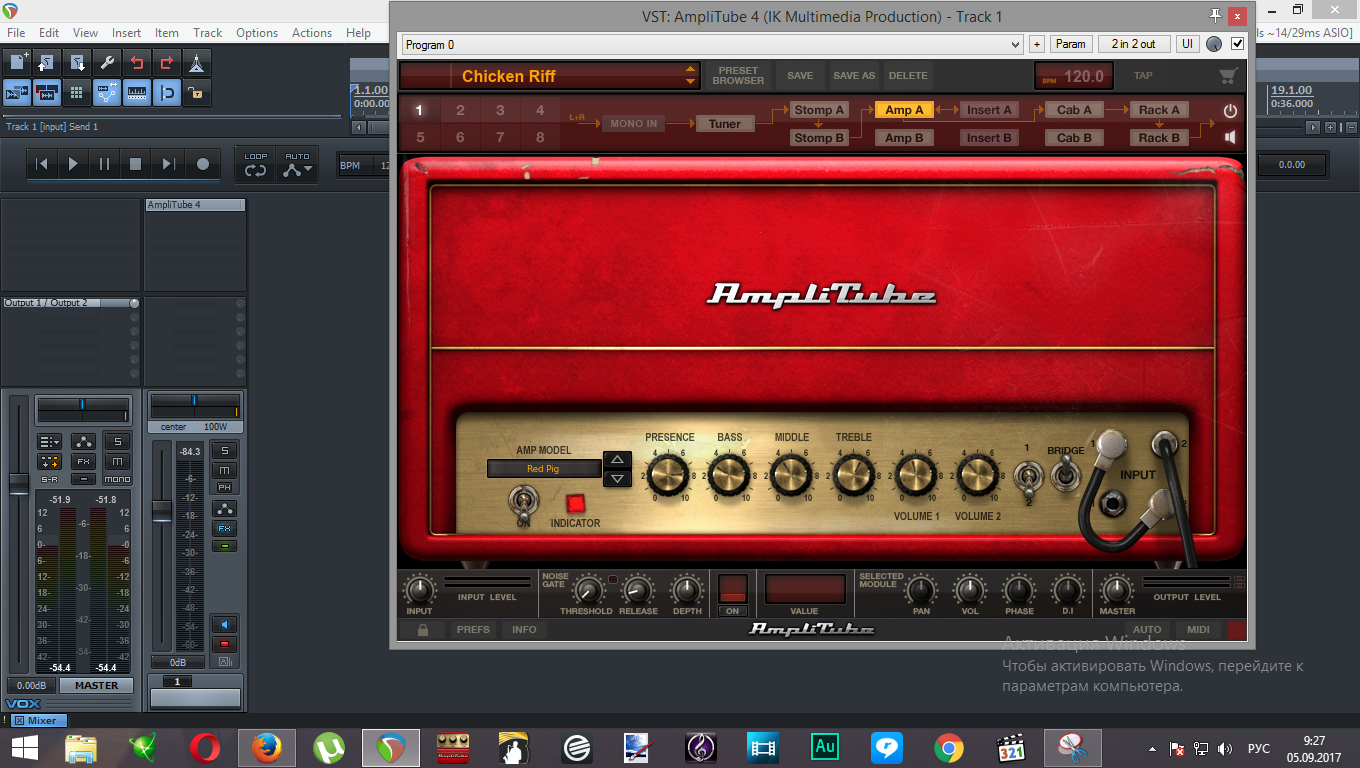Click the transport Play button
Screen dimensions: 1360x768
[x=73, y=164]
